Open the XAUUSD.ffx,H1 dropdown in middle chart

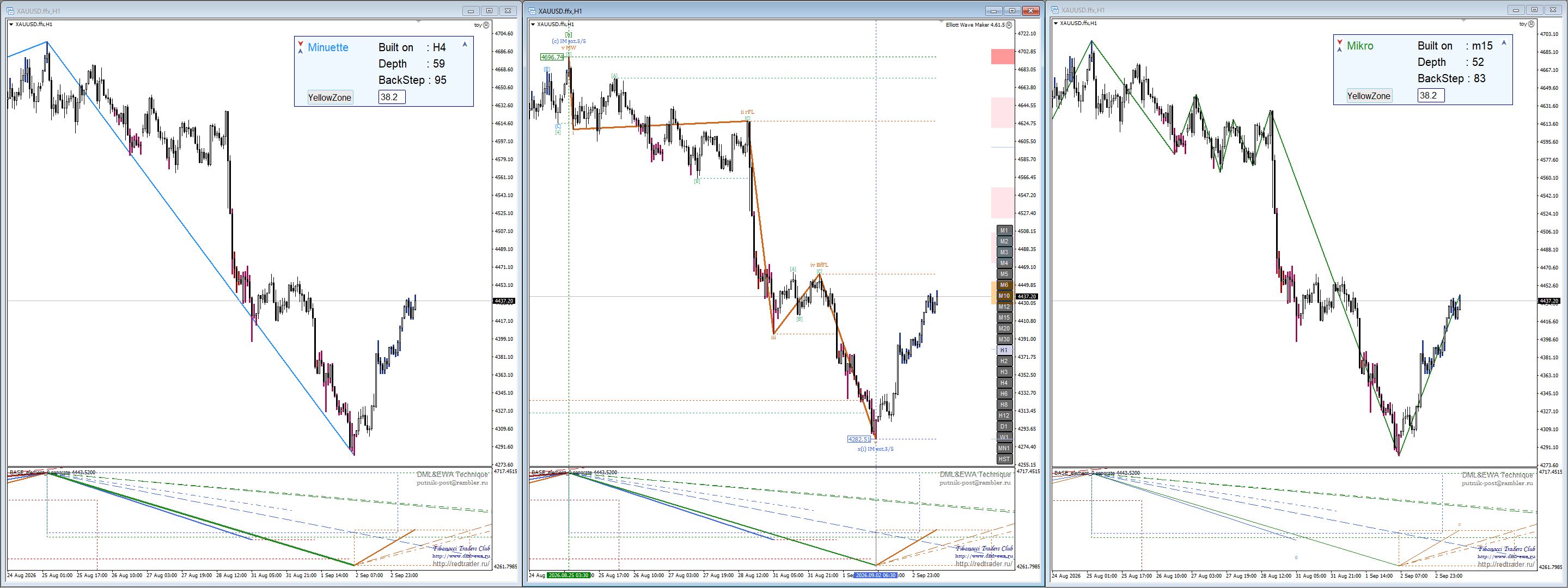[533, 24]
